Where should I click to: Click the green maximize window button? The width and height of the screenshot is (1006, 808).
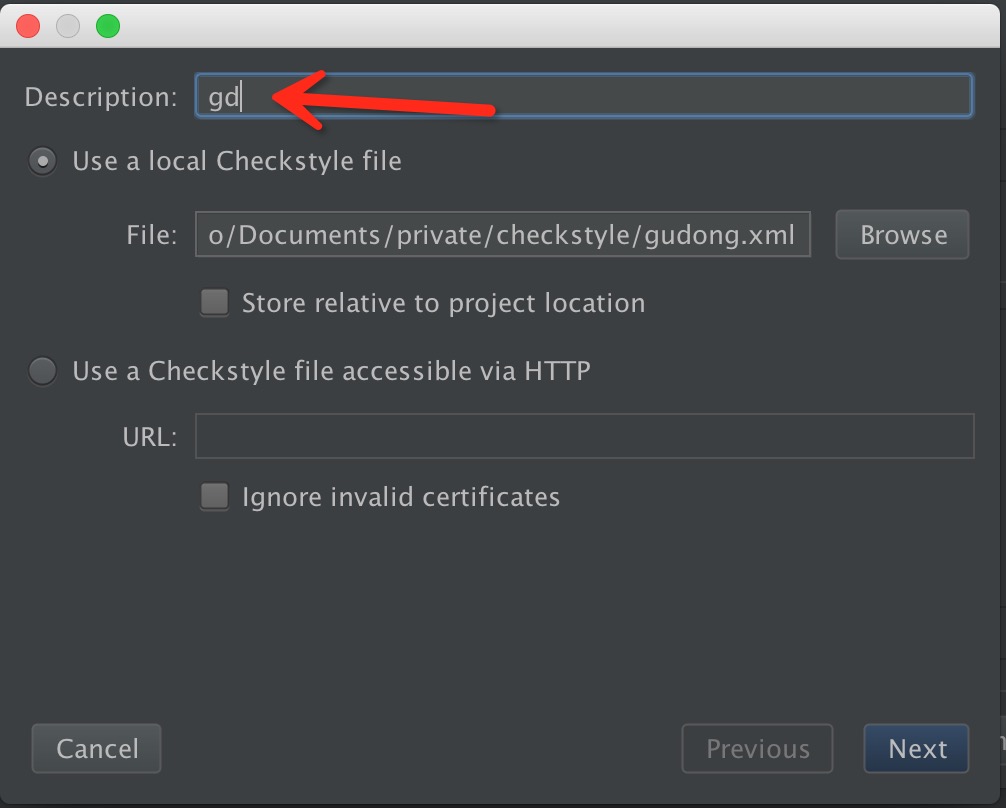[x=107, y=26]
